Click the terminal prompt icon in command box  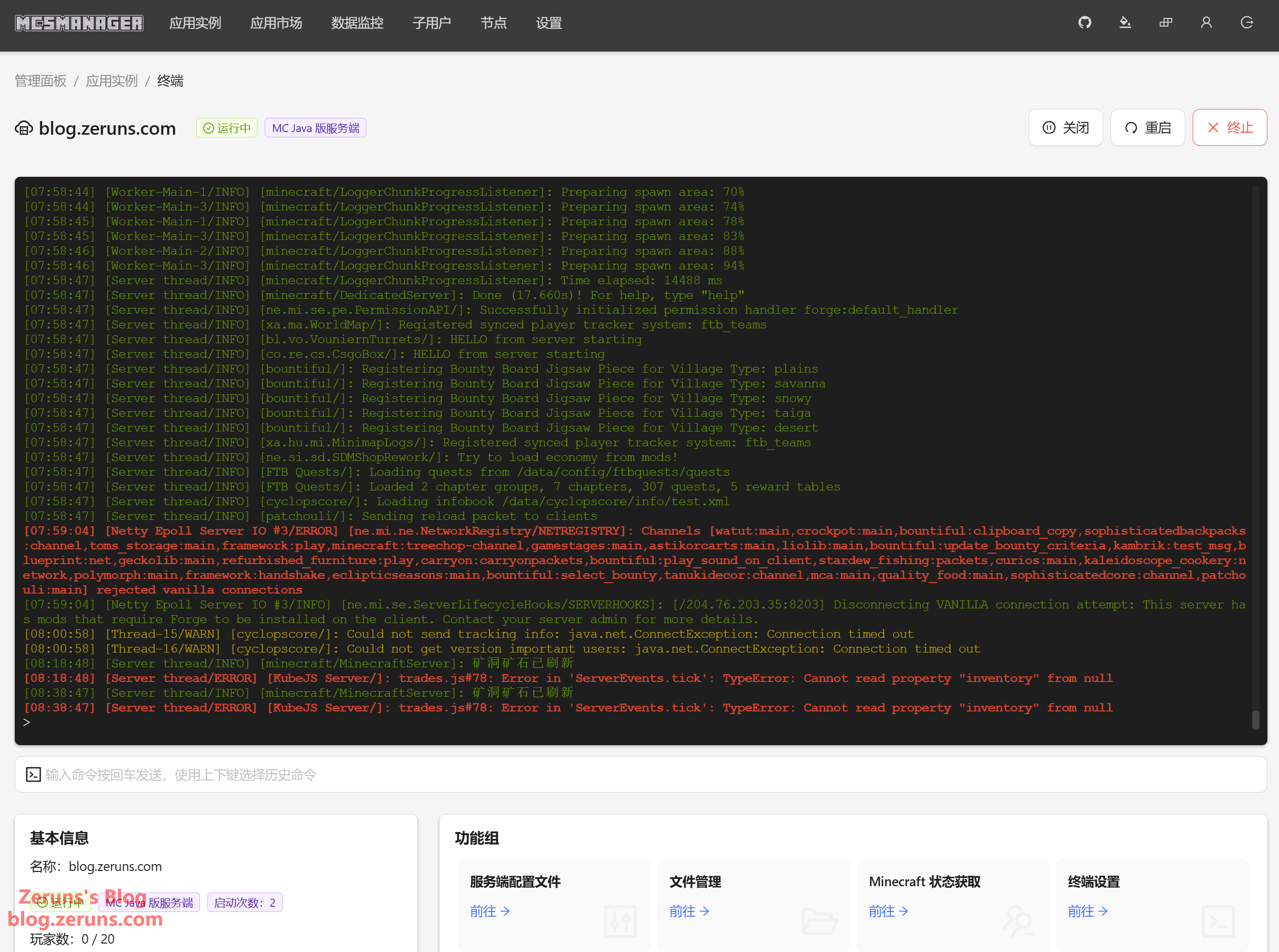point(34,775)
